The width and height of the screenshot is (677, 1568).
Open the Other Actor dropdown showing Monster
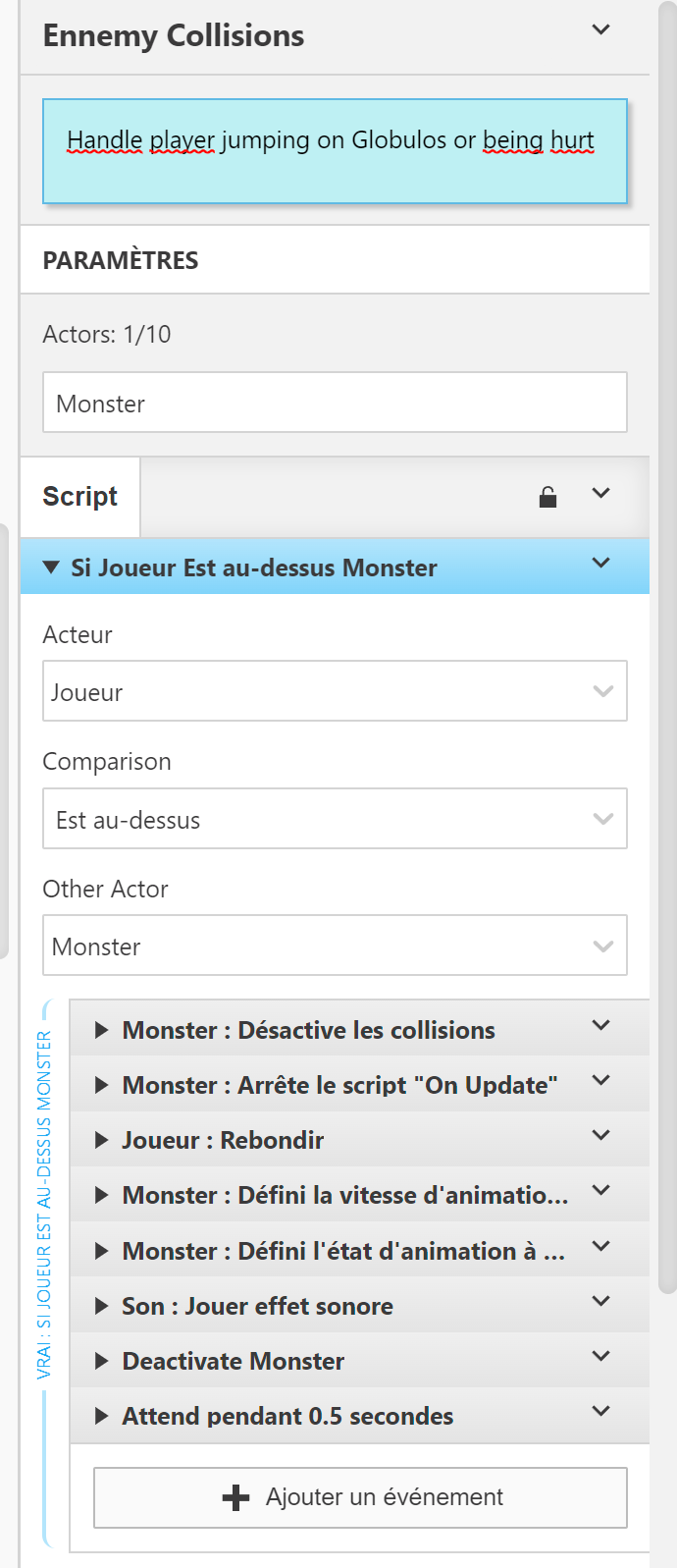point(335,946)
